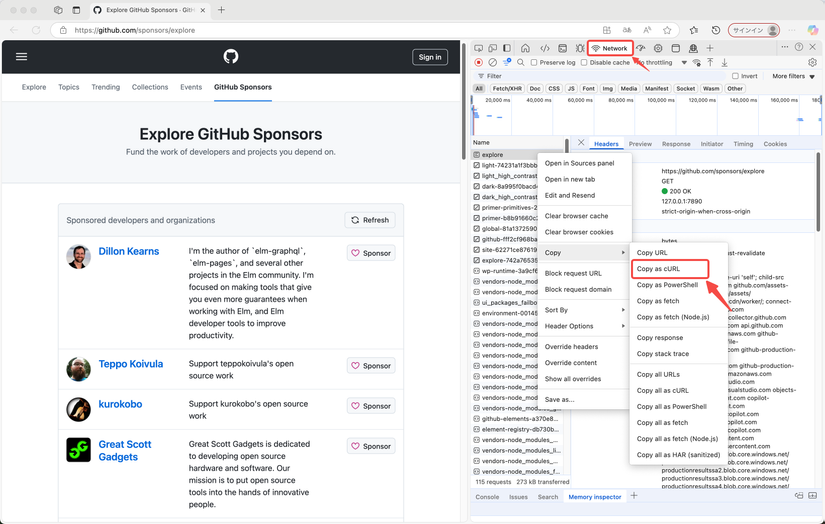Open the throttling dropdown
Viewport: 825px width, 524px height.
(661, 62)
